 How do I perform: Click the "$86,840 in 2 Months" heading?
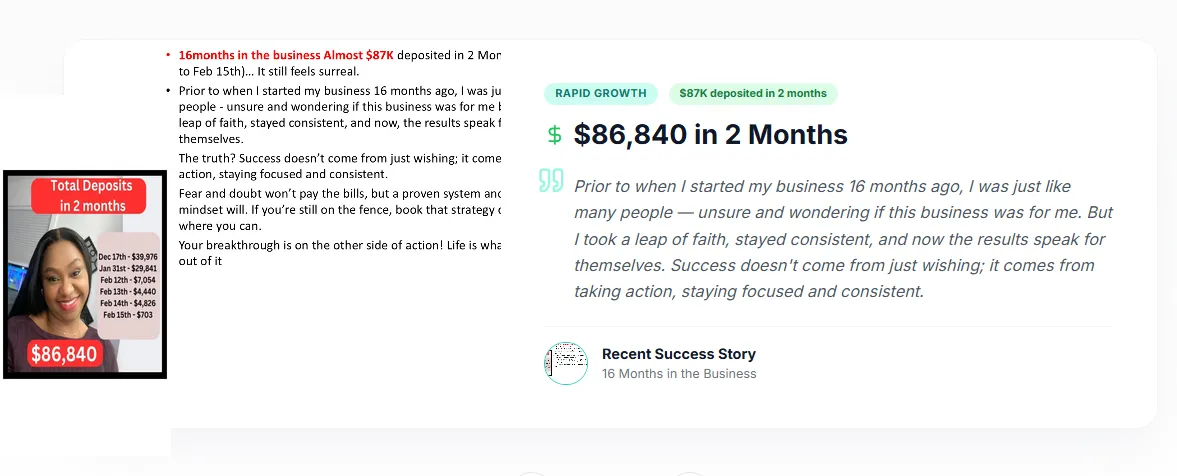coord(710,135)
